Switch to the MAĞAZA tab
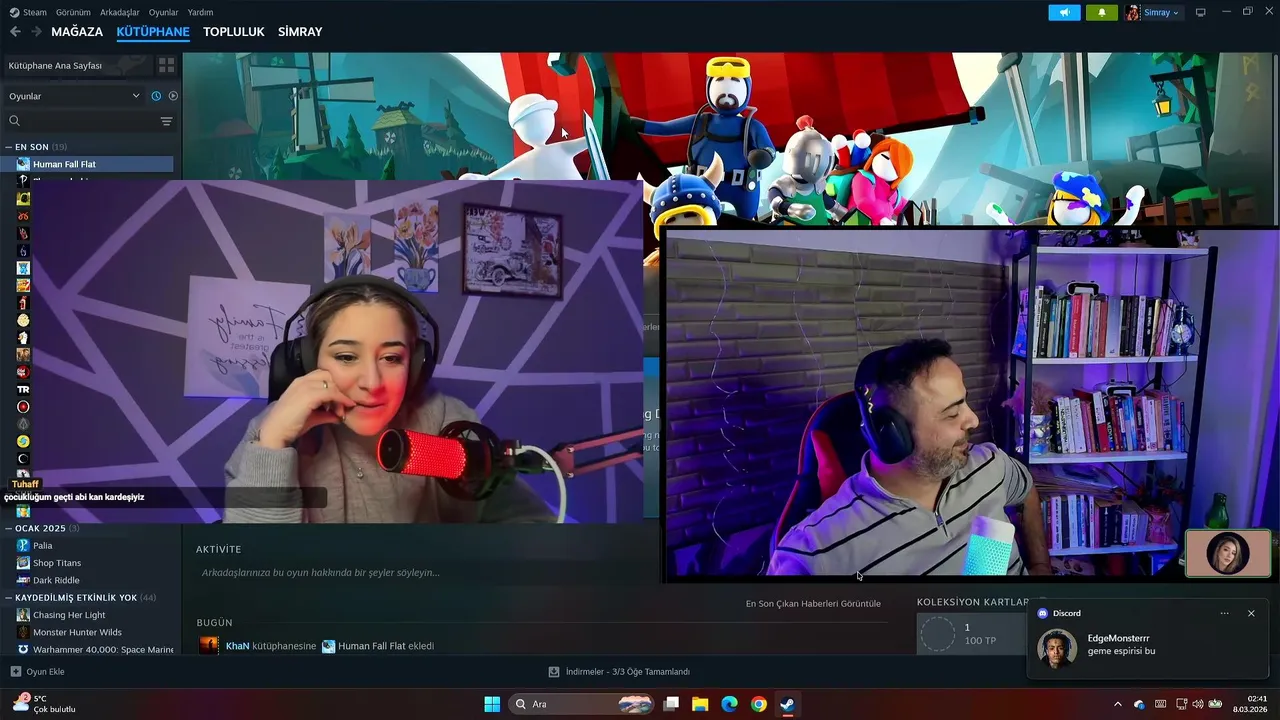Screen dimensions: 1280x720 [77, 32]
